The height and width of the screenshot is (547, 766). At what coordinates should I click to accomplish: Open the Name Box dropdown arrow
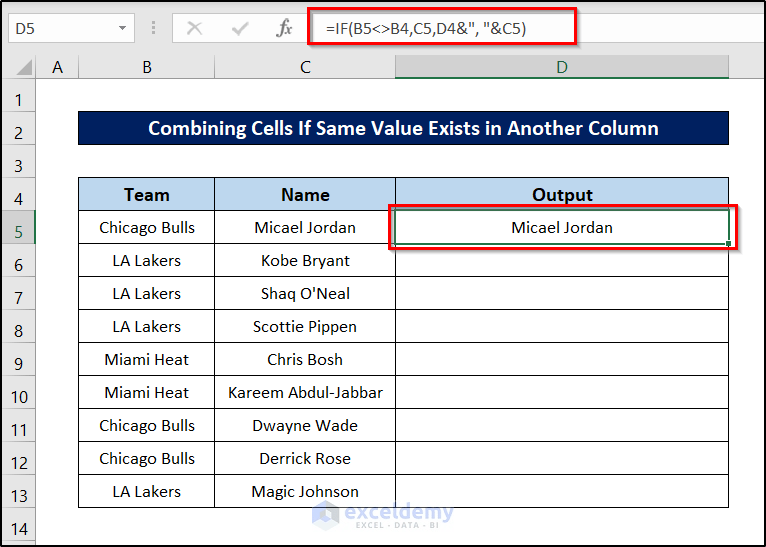click(x=122, y=28)
